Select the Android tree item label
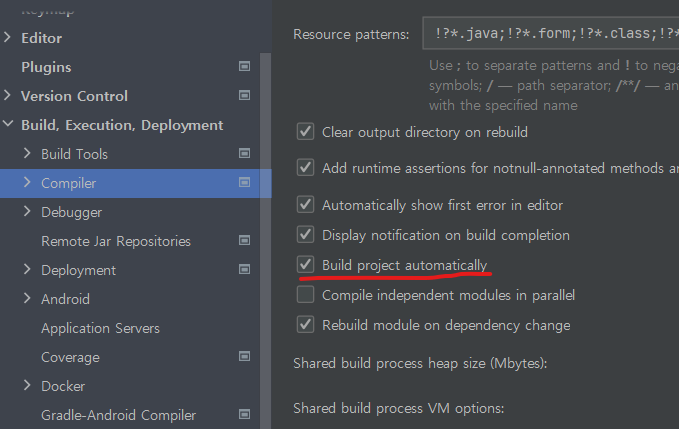The width and height of the screenshot is (679, 429). [65, 299]
